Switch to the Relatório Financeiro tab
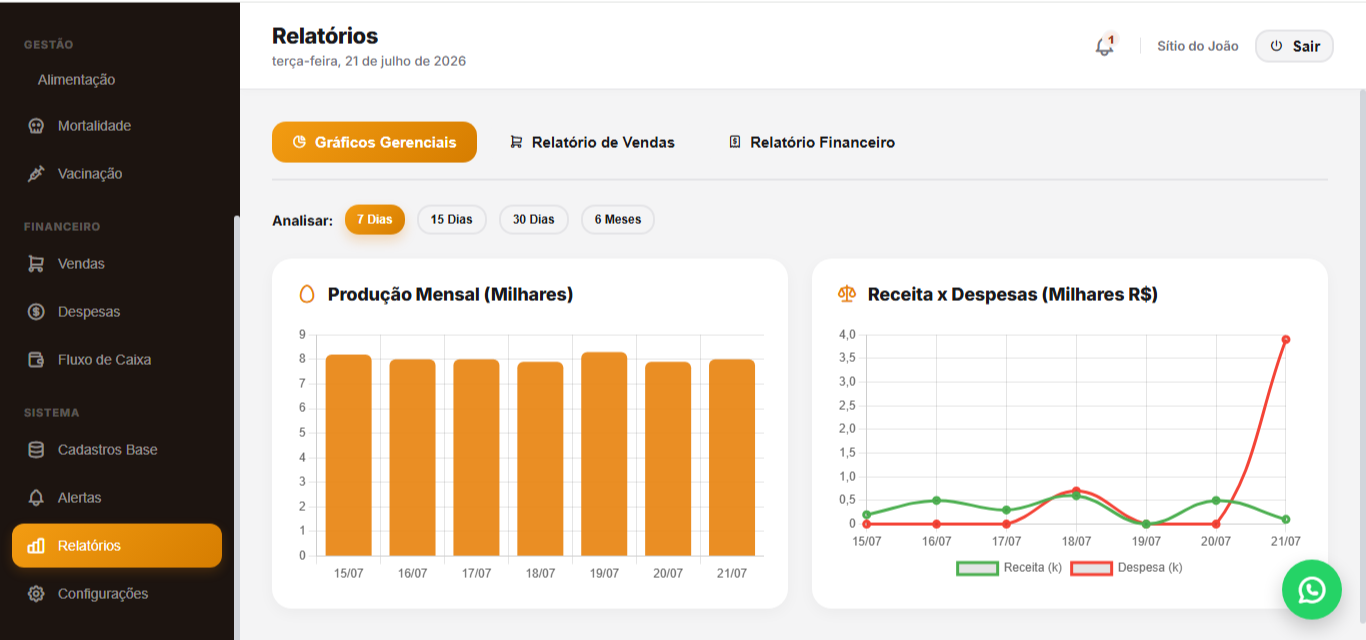Image resolution: width=1366 pixels, height=640 pixels. point(812,142)
